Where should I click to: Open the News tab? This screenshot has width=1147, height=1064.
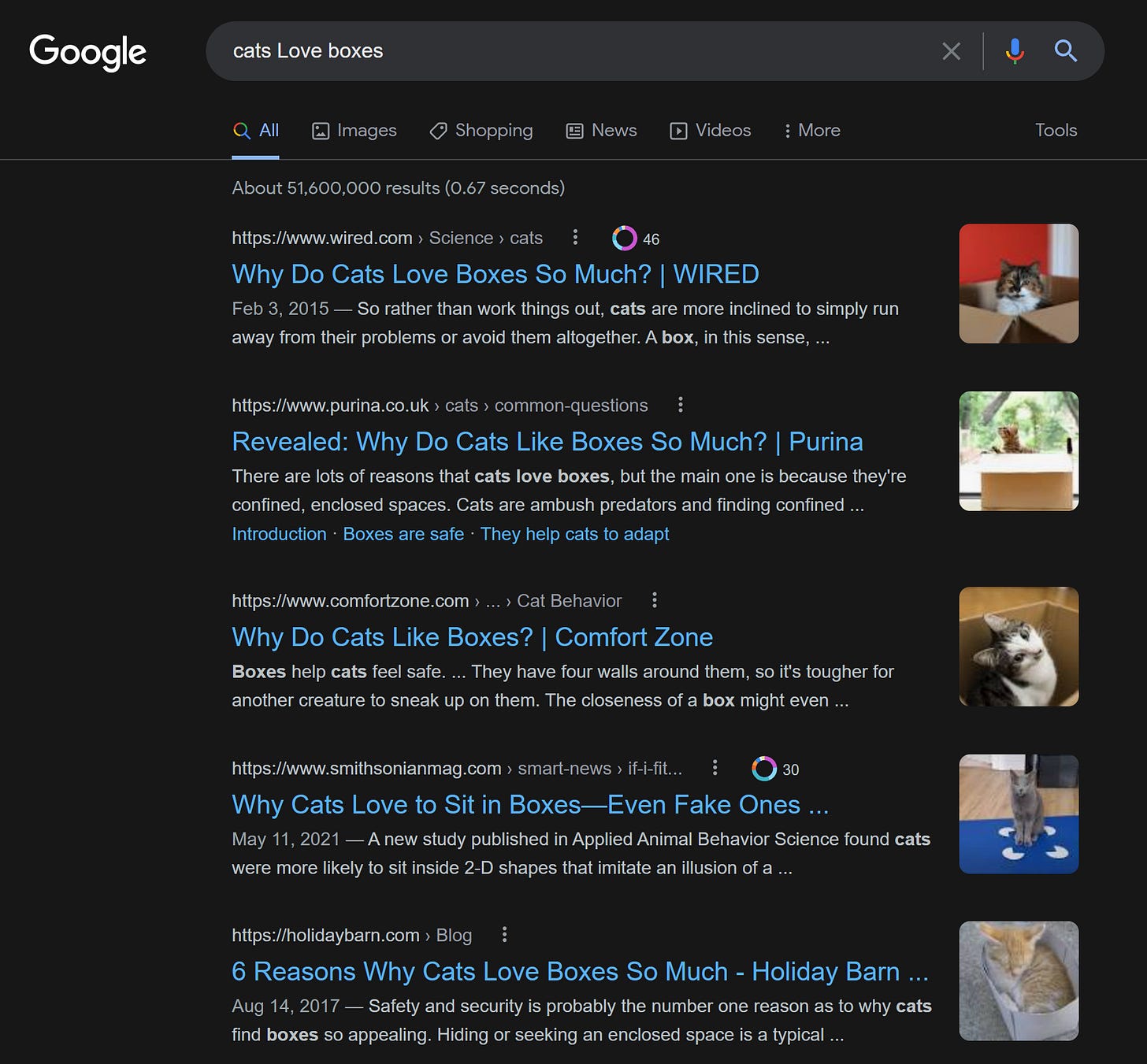click(601, 131)
